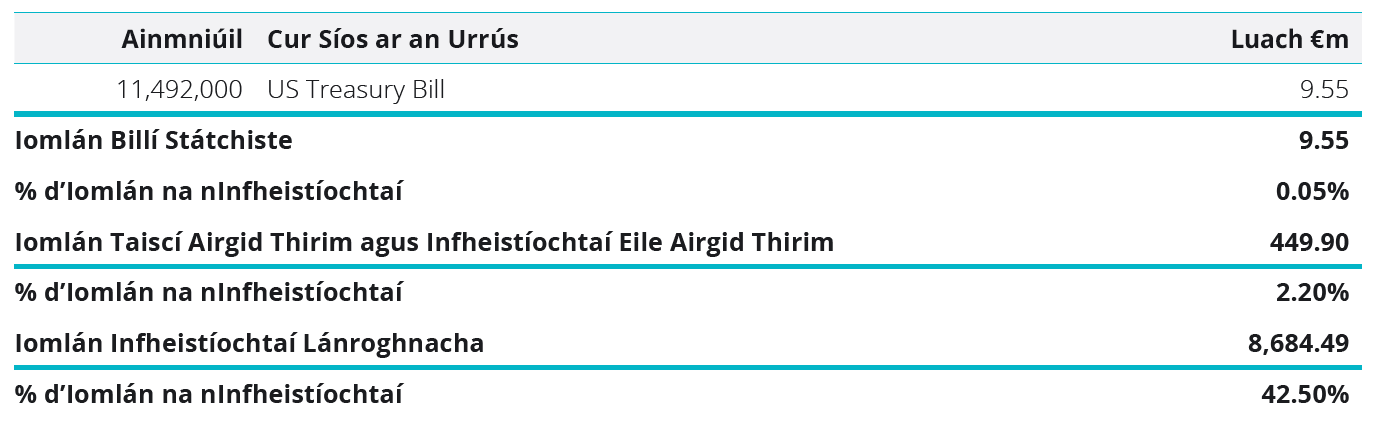Select the teal divider under US Treasury Bill
This screenshot has height=444, width=1374.
tap(687, 114)
